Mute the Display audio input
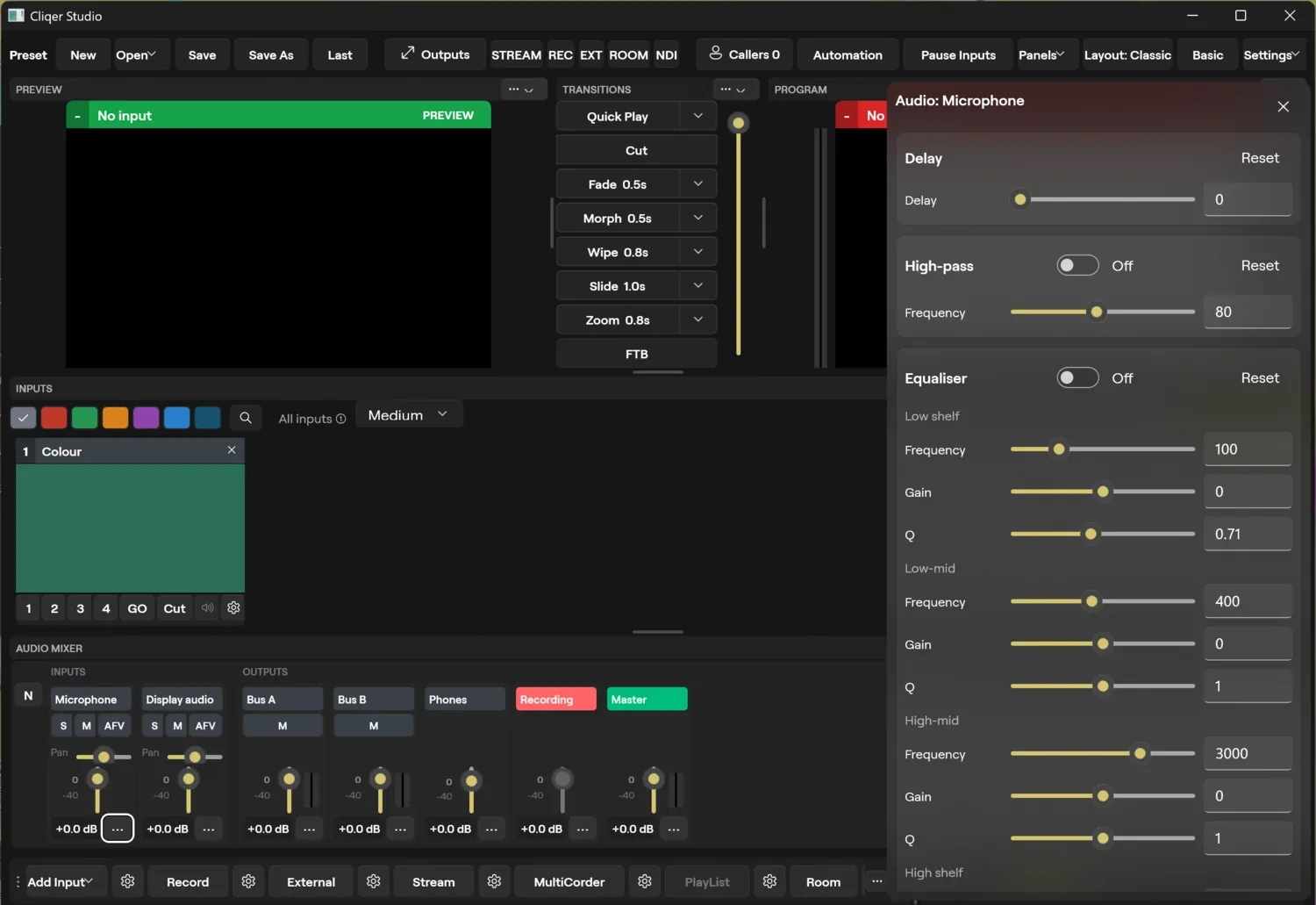 pos(177,726)
